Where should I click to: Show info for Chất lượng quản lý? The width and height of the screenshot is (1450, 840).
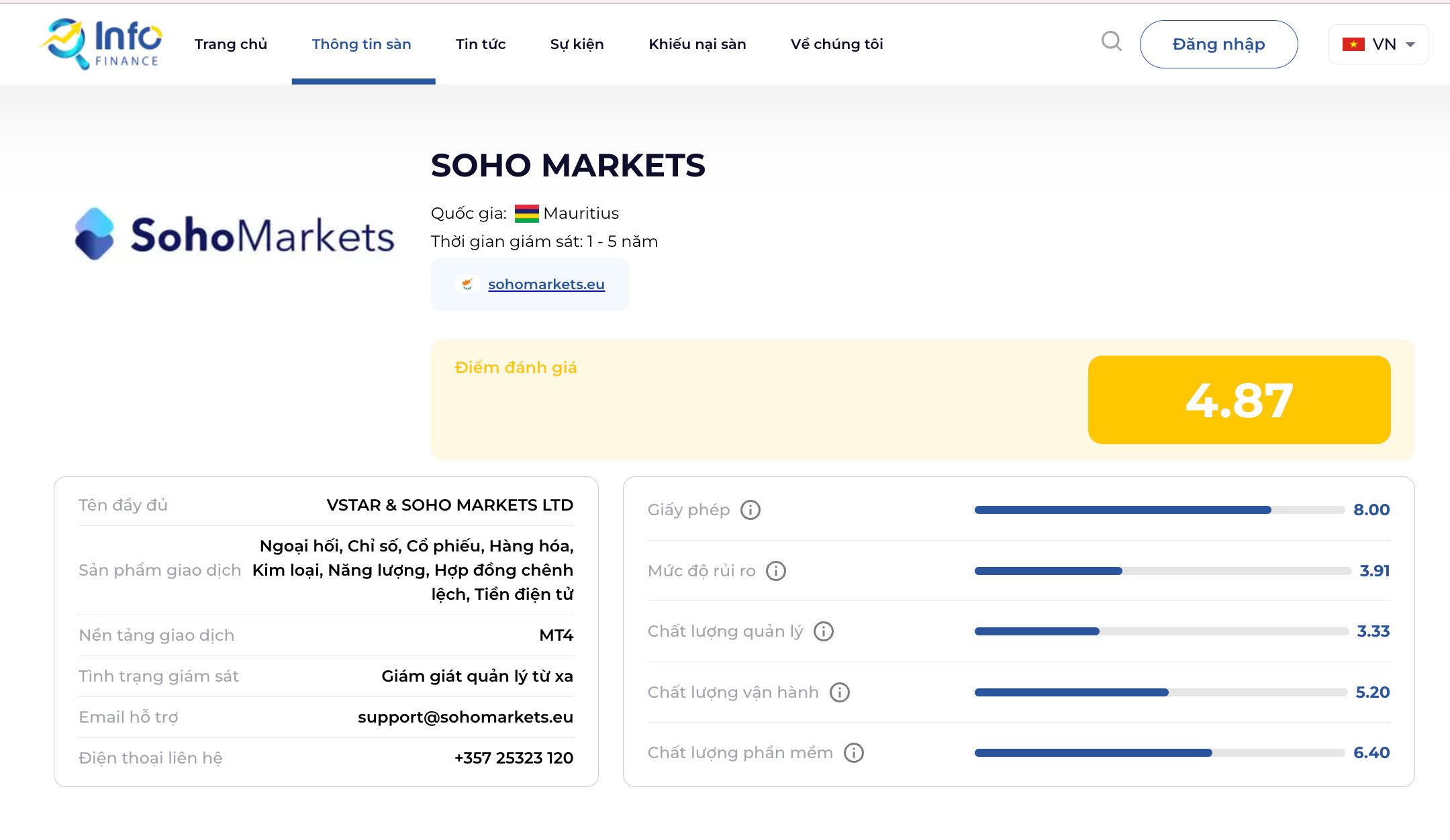(x=824, y=631)
